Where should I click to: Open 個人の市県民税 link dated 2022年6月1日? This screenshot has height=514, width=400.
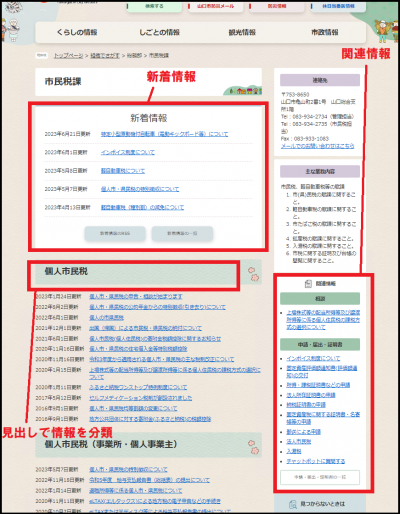point(106,318)
